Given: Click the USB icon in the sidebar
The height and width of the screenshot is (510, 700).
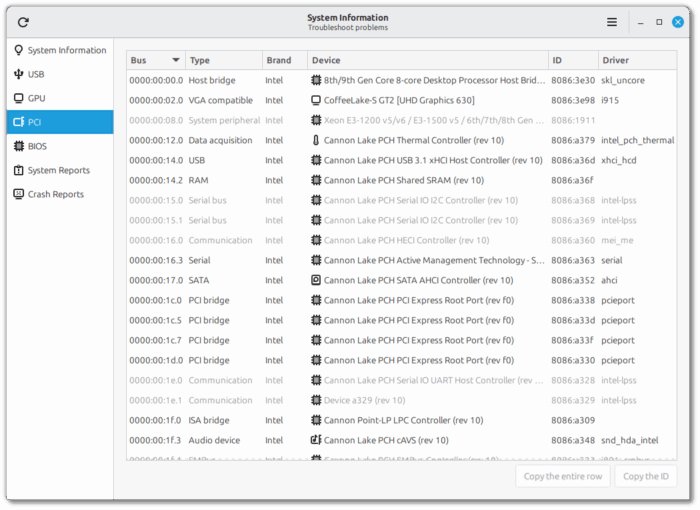Looking at the screenshot, I should 18,74.
